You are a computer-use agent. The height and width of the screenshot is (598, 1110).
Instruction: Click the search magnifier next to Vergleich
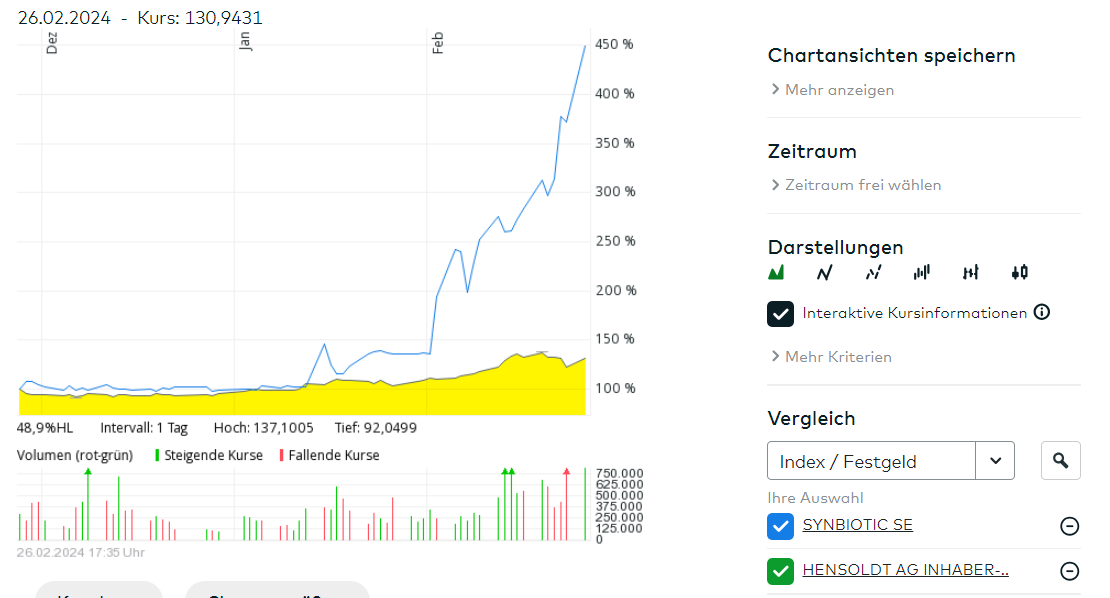tap(1061, 461)
